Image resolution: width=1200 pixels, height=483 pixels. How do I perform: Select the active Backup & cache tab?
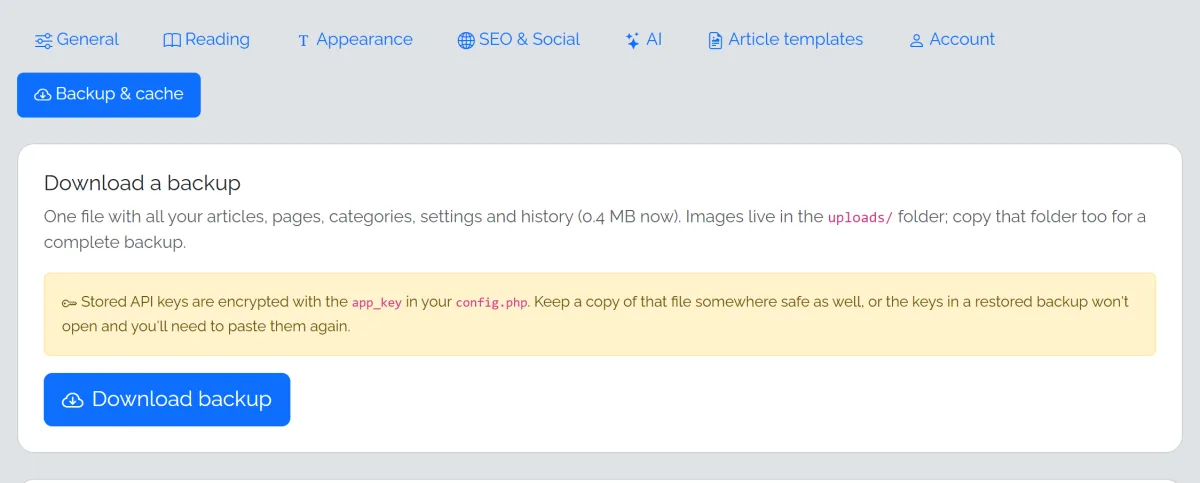point(109,95)
